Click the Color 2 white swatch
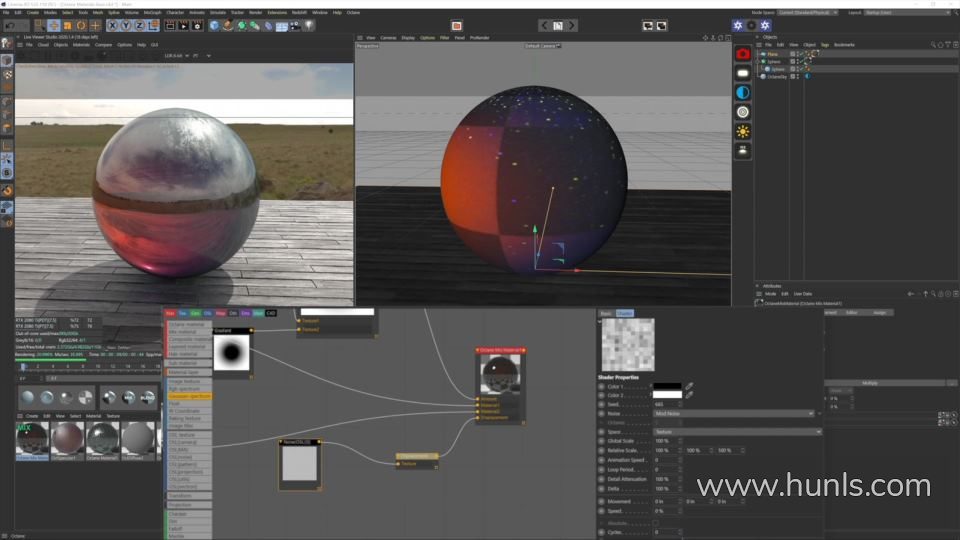Viewport: 960px width, 540px height. tap(667, 395)
